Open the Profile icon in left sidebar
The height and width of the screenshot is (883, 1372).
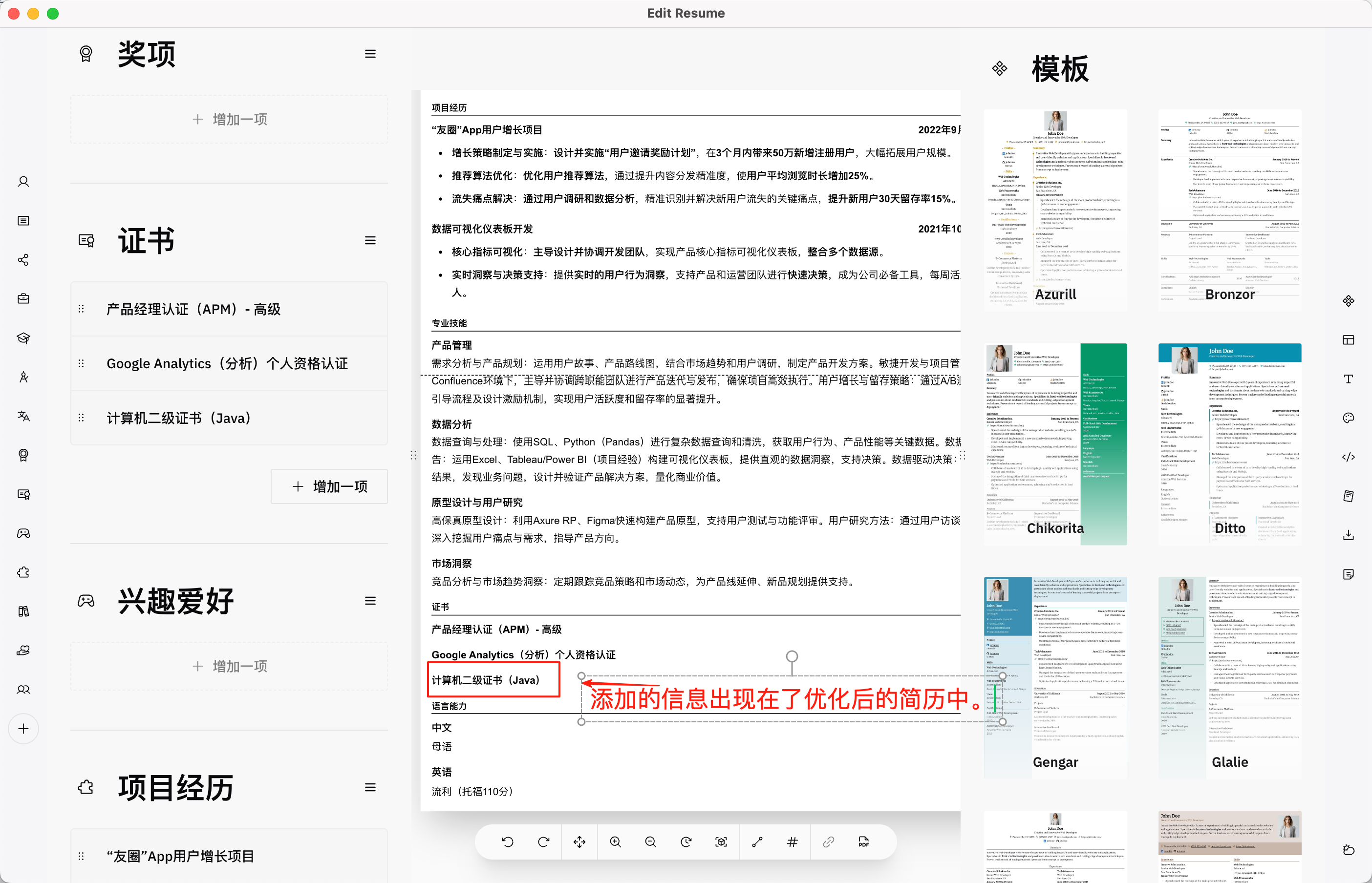23,182
